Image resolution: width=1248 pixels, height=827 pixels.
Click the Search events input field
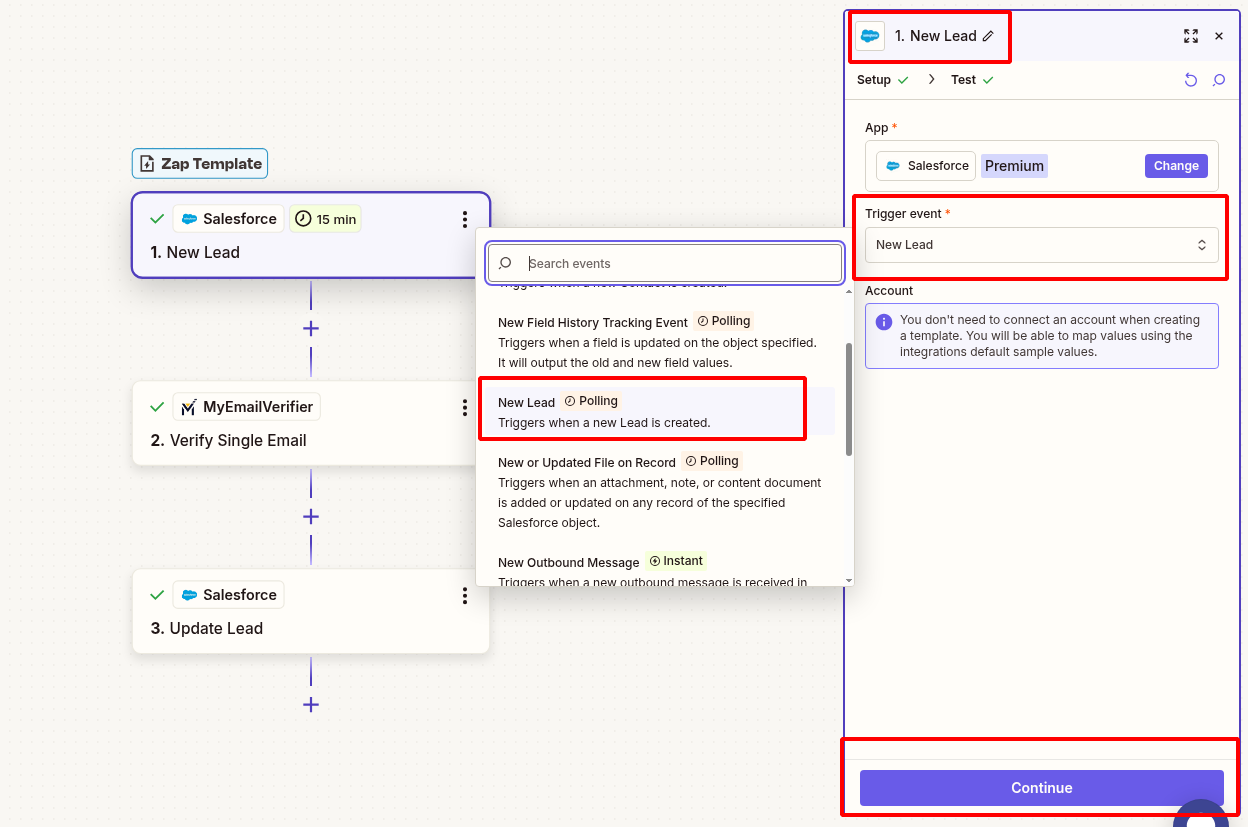tap(665, 263)
